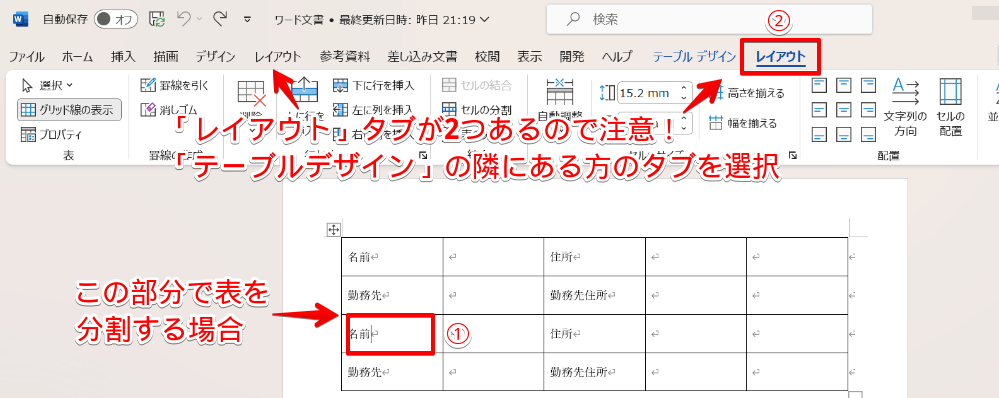Align cell text middle left
This screenshot has width=999, height=398.
(x=819, y=110)
